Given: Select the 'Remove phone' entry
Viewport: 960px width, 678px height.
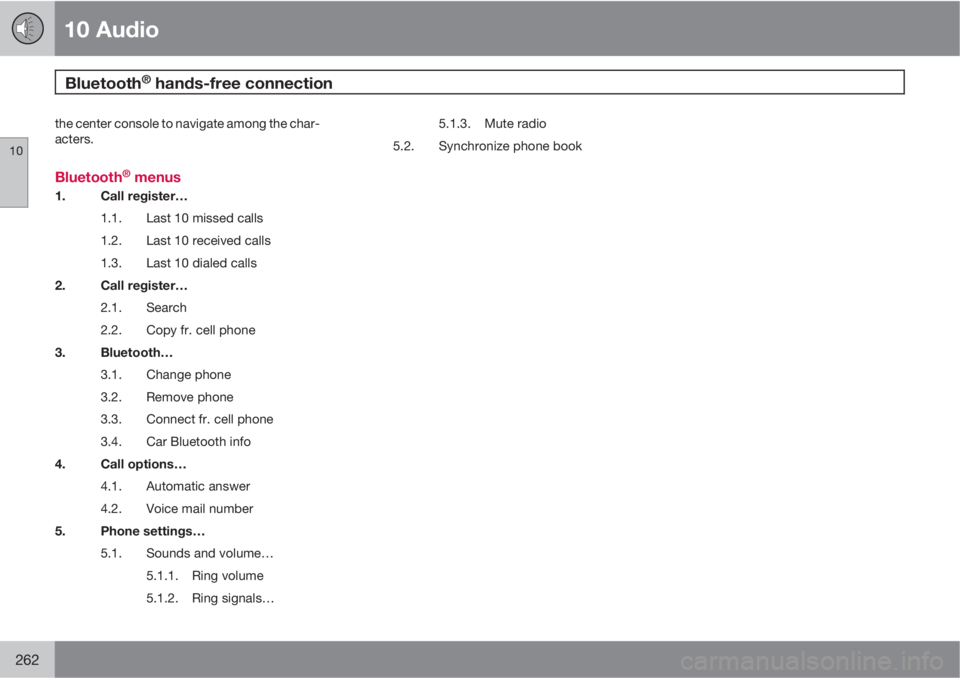Looking at the screenshot, I should 190,397.
